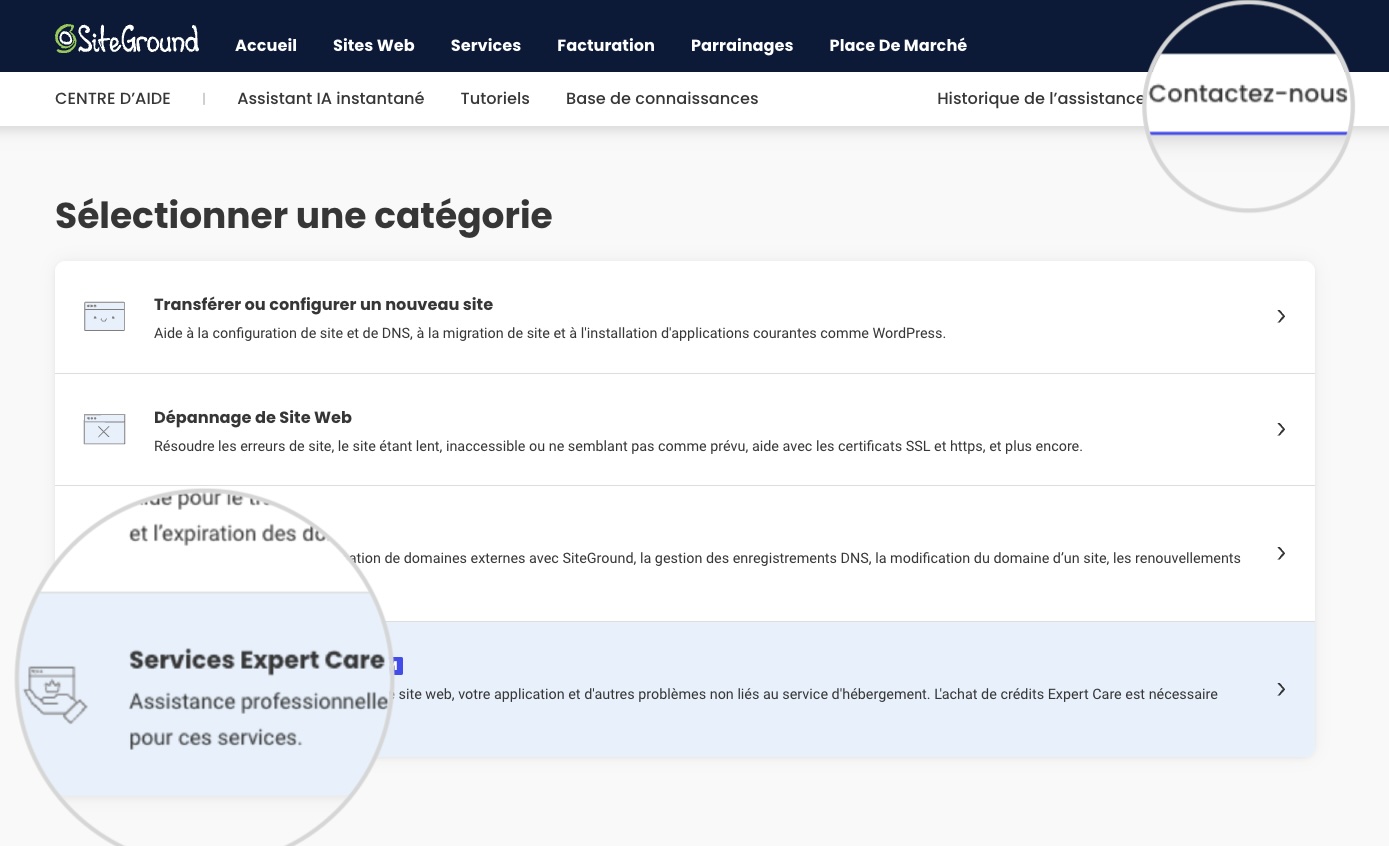Go to Sites Web in top navigation

coord(374,45)
